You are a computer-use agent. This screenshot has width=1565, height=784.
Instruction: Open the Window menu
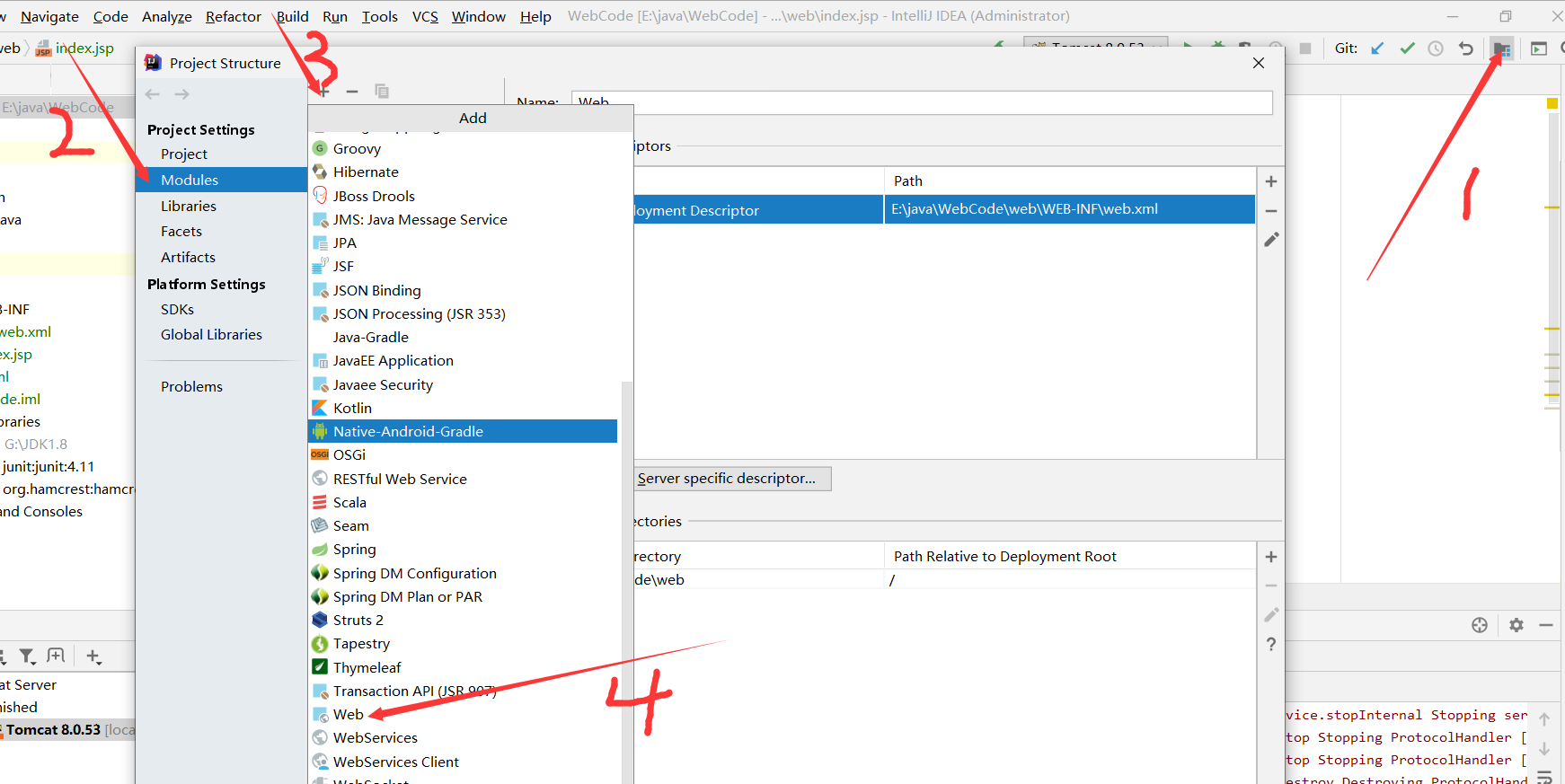pyautogui.click(x=479, y=16)
